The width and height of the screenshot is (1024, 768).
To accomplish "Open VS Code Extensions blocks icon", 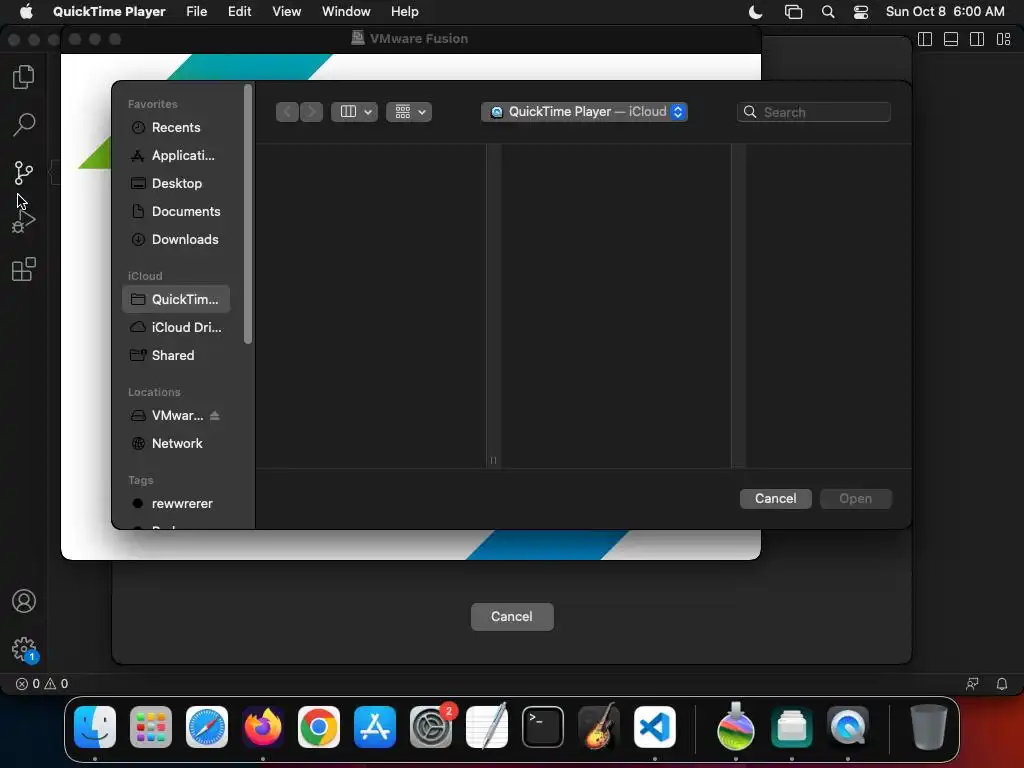I will [x=24, y=269].
